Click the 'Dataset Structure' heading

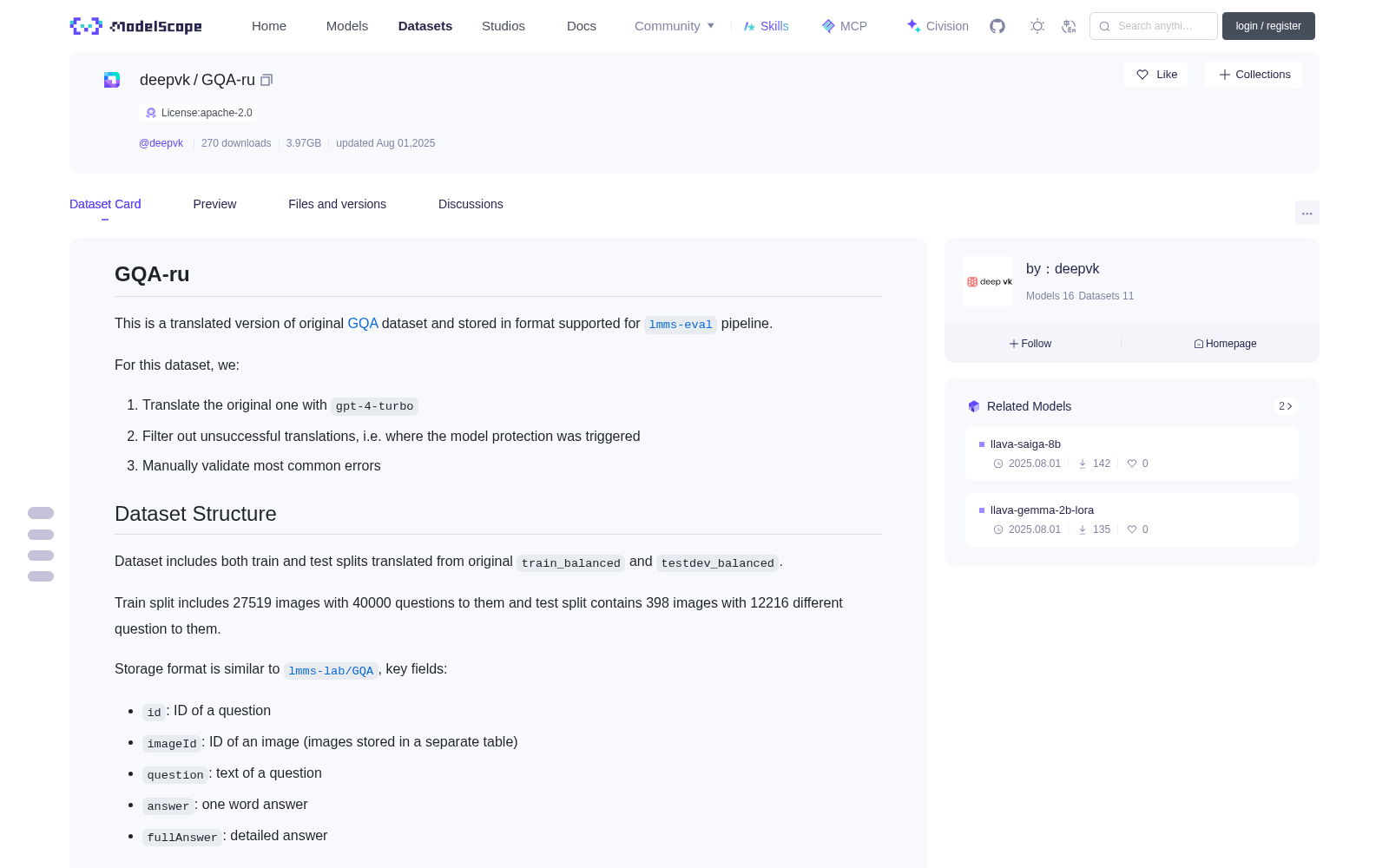pos(195,514)
